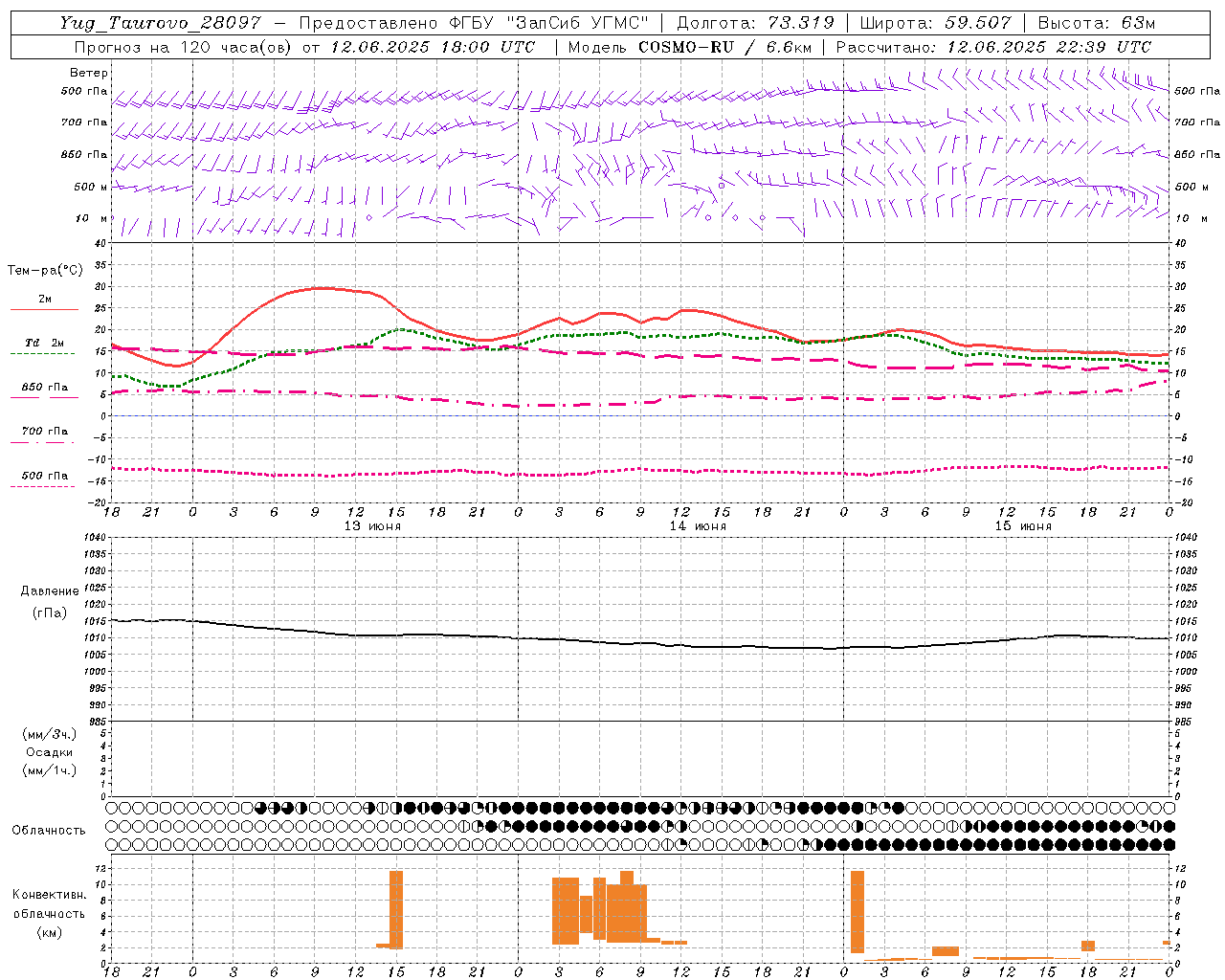The width and height of the screenshot is (1225, 980).
Task: Click the '700 гПа' dash-dot legend line sample
Action: (42, 442)
